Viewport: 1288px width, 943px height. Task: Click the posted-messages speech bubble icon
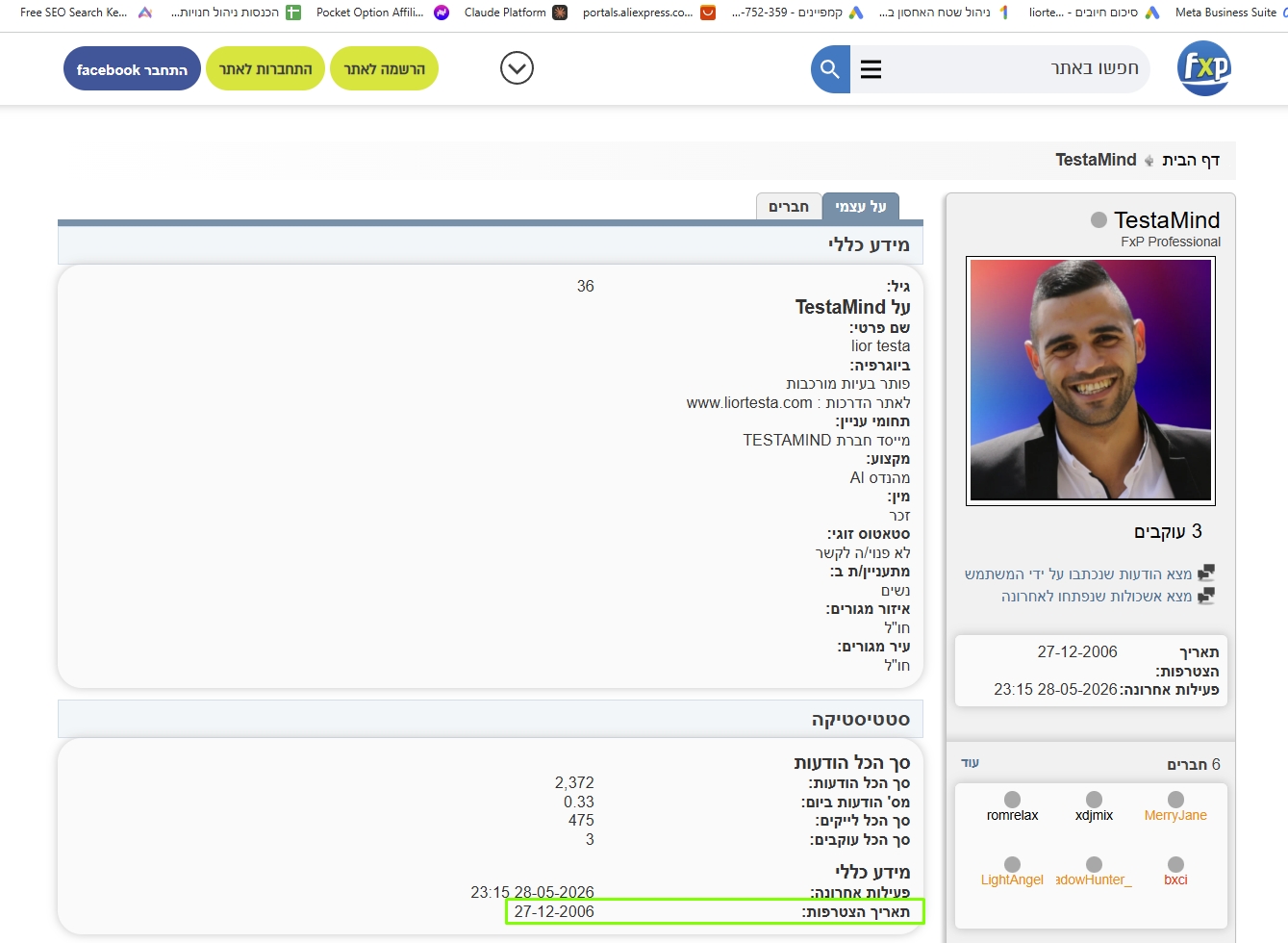pyautogui.click(x=1206, y=573)
